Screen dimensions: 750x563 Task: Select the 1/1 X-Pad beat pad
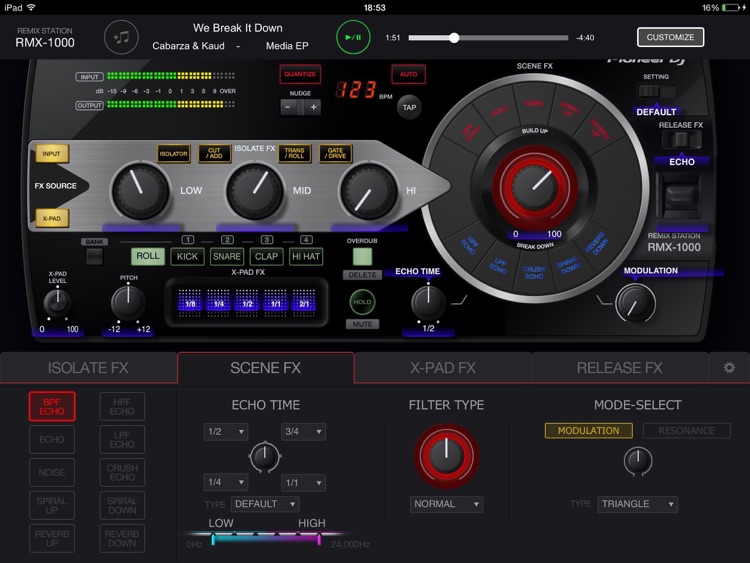click(x=276, y=303)
